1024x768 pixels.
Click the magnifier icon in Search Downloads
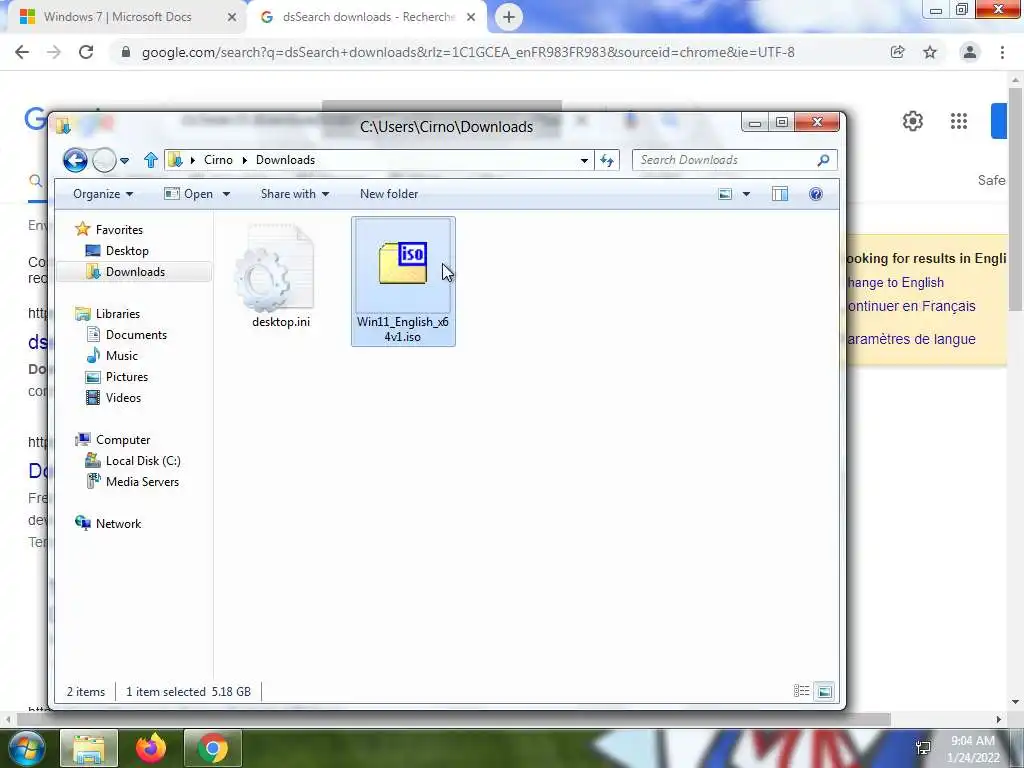(824, 160)
